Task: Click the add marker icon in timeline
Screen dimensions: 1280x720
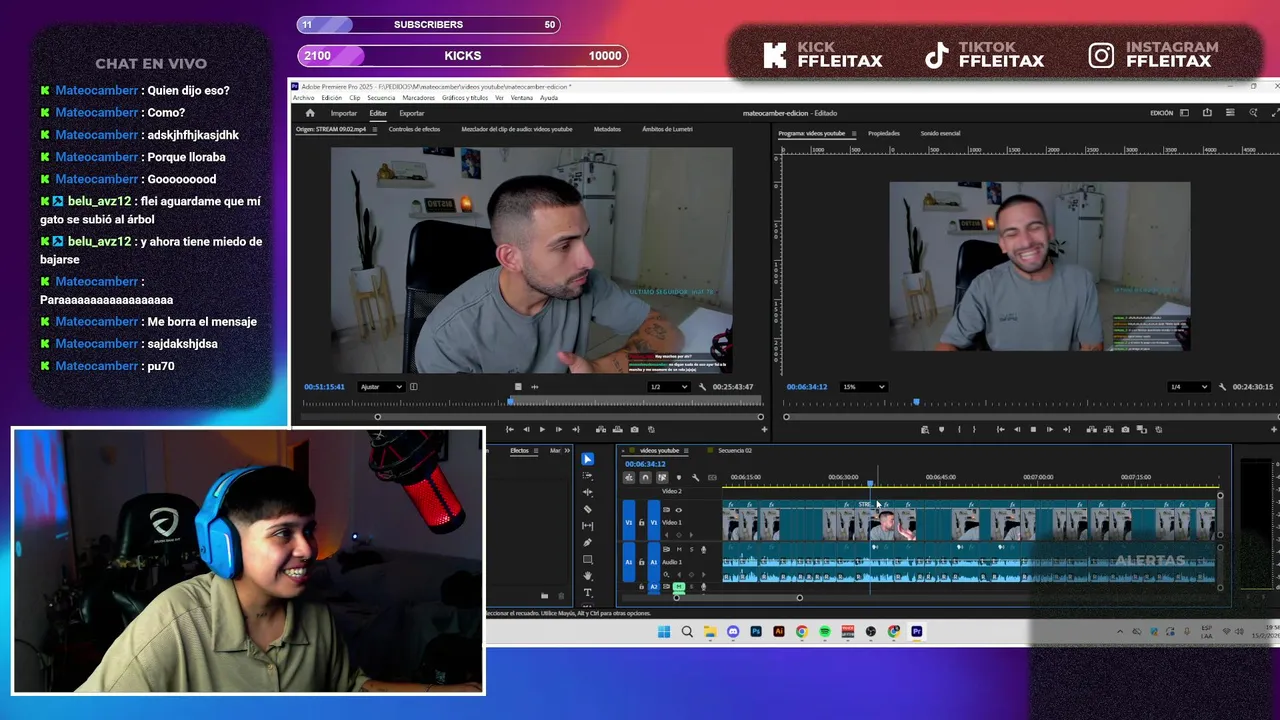Action: pos(679,478)
